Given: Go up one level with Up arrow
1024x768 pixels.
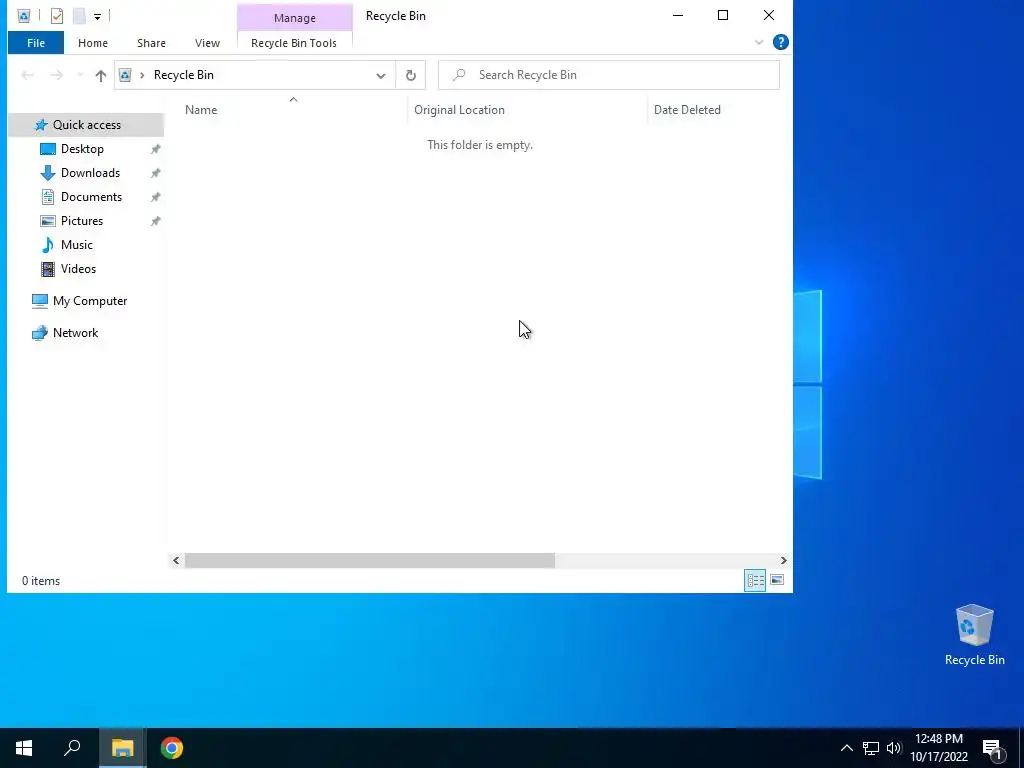Looking at the screenshot, I should 101,75.
